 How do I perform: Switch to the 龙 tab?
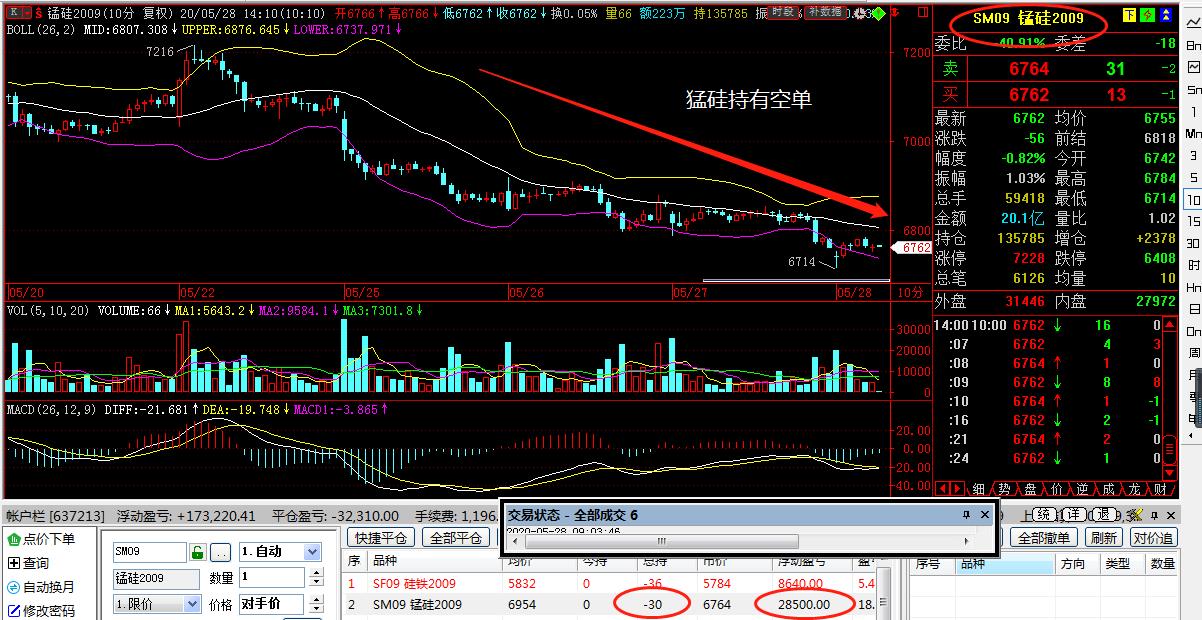[1134, 489]
